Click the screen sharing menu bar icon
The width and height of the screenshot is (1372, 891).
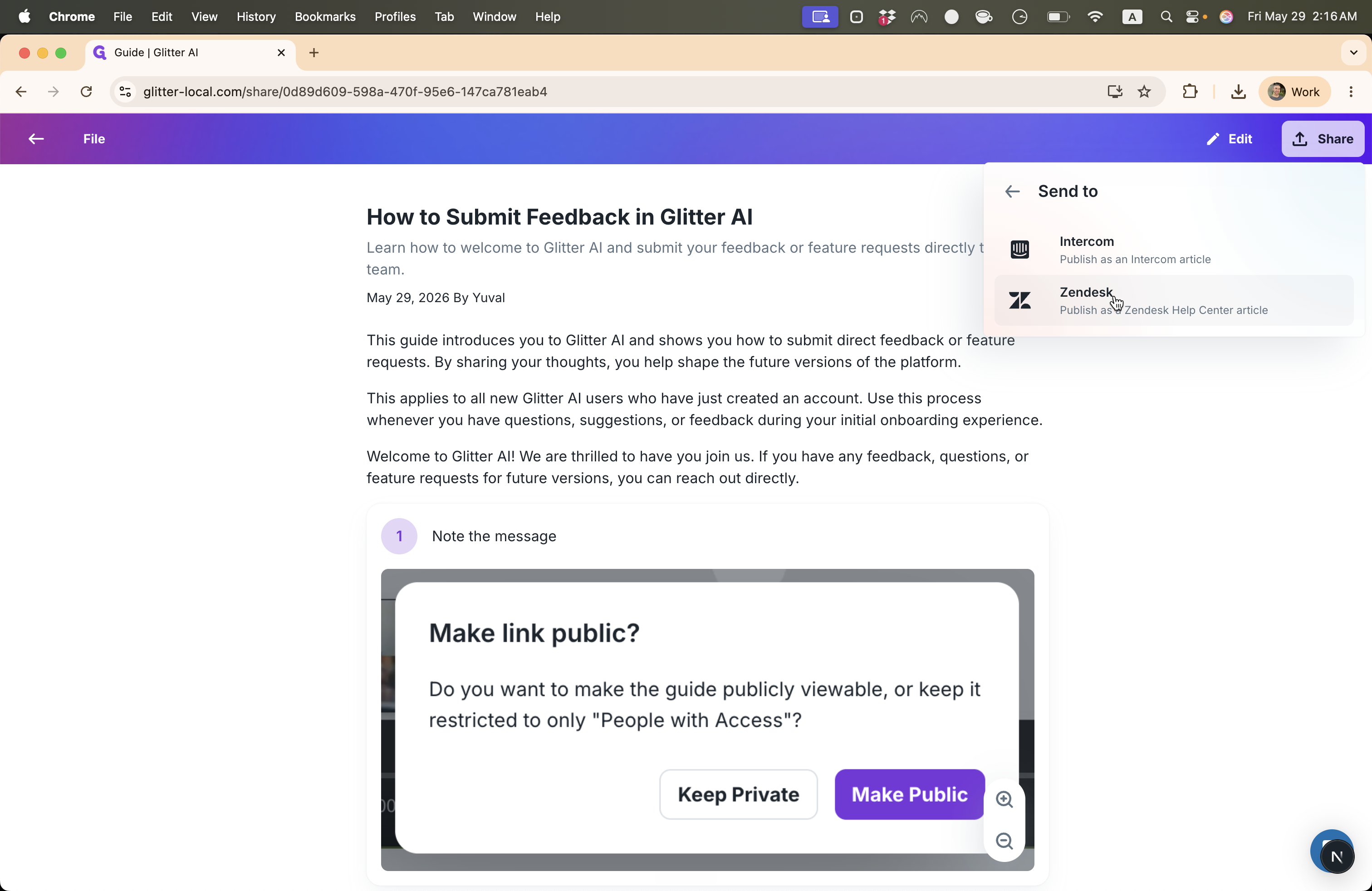coord(820,17)
